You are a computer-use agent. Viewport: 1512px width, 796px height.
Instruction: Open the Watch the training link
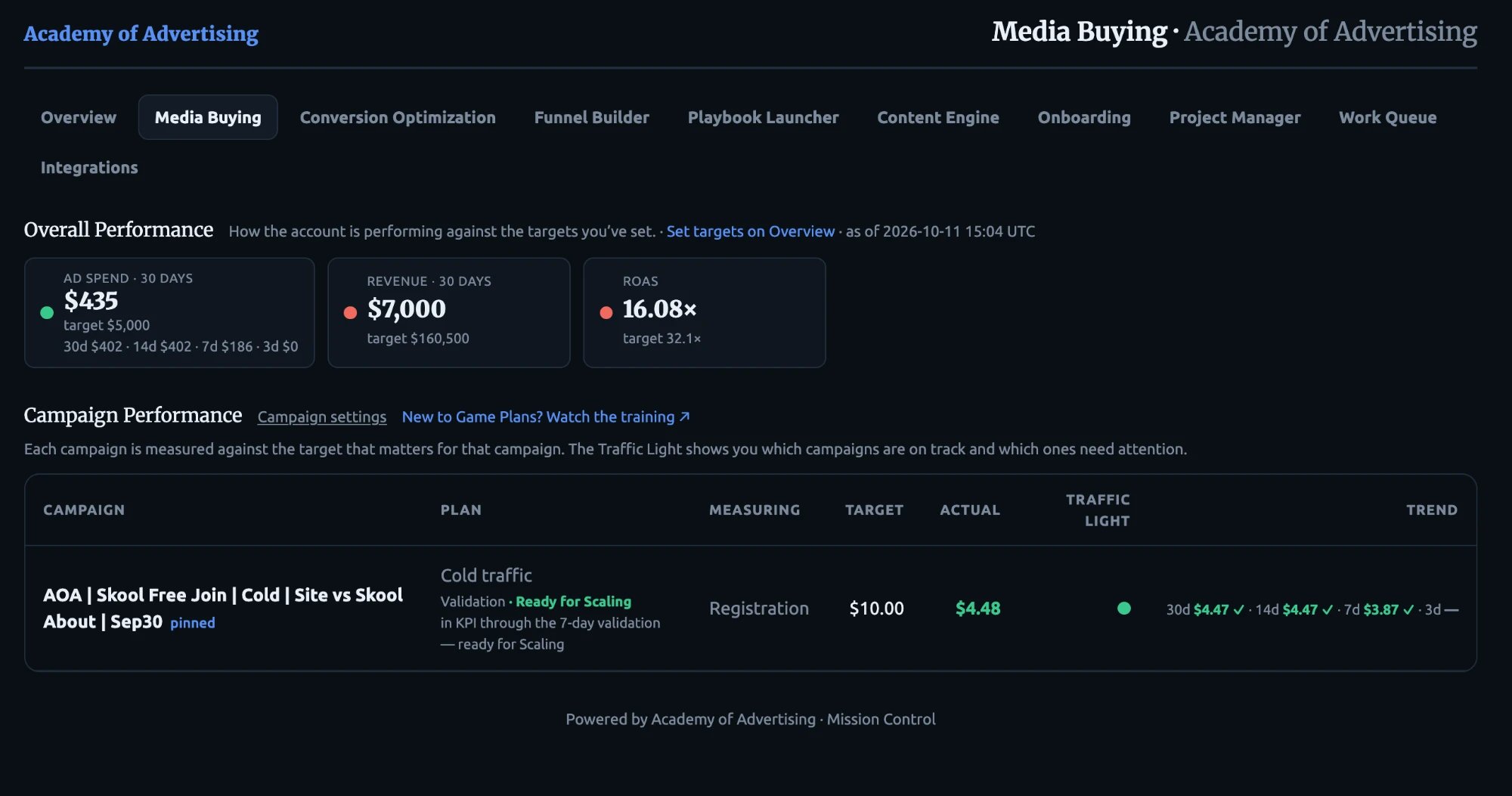point(546,417)
